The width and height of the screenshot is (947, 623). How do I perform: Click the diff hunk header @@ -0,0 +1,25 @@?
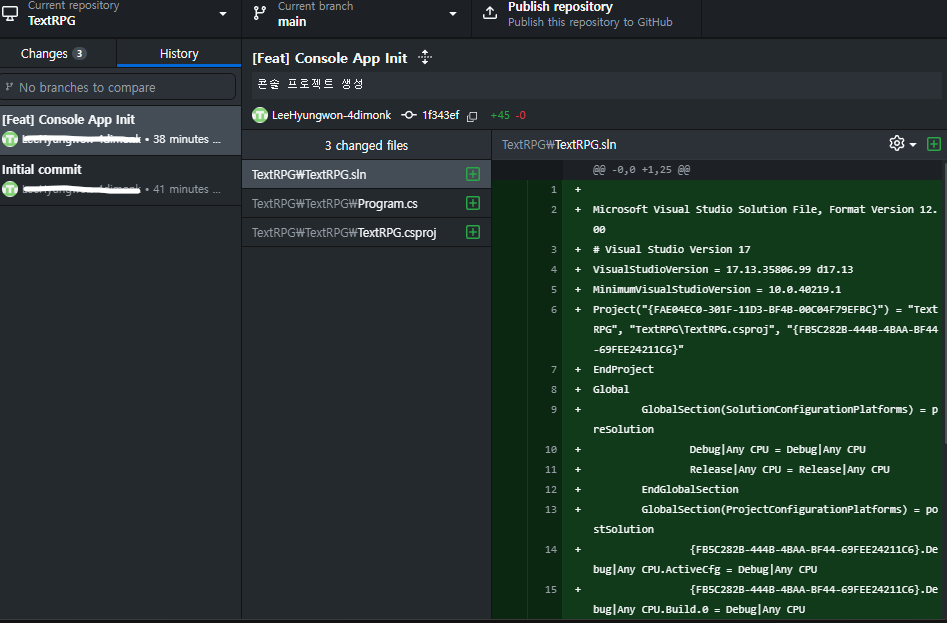tap(641, 170)
